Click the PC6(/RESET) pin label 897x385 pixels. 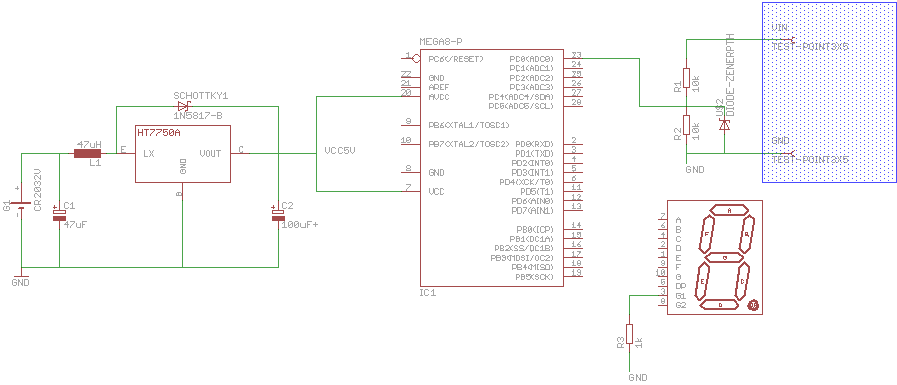click(x=456, y=58)
